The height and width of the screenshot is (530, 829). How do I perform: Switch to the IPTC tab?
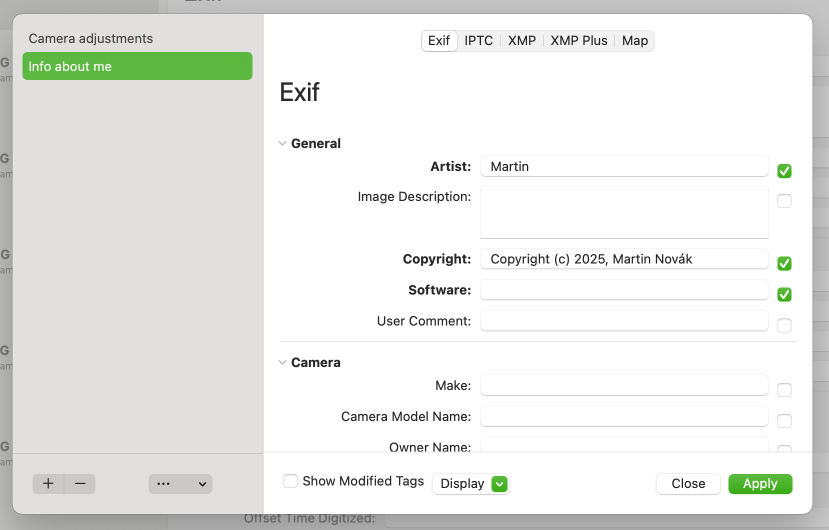click(x=478, y=41)
